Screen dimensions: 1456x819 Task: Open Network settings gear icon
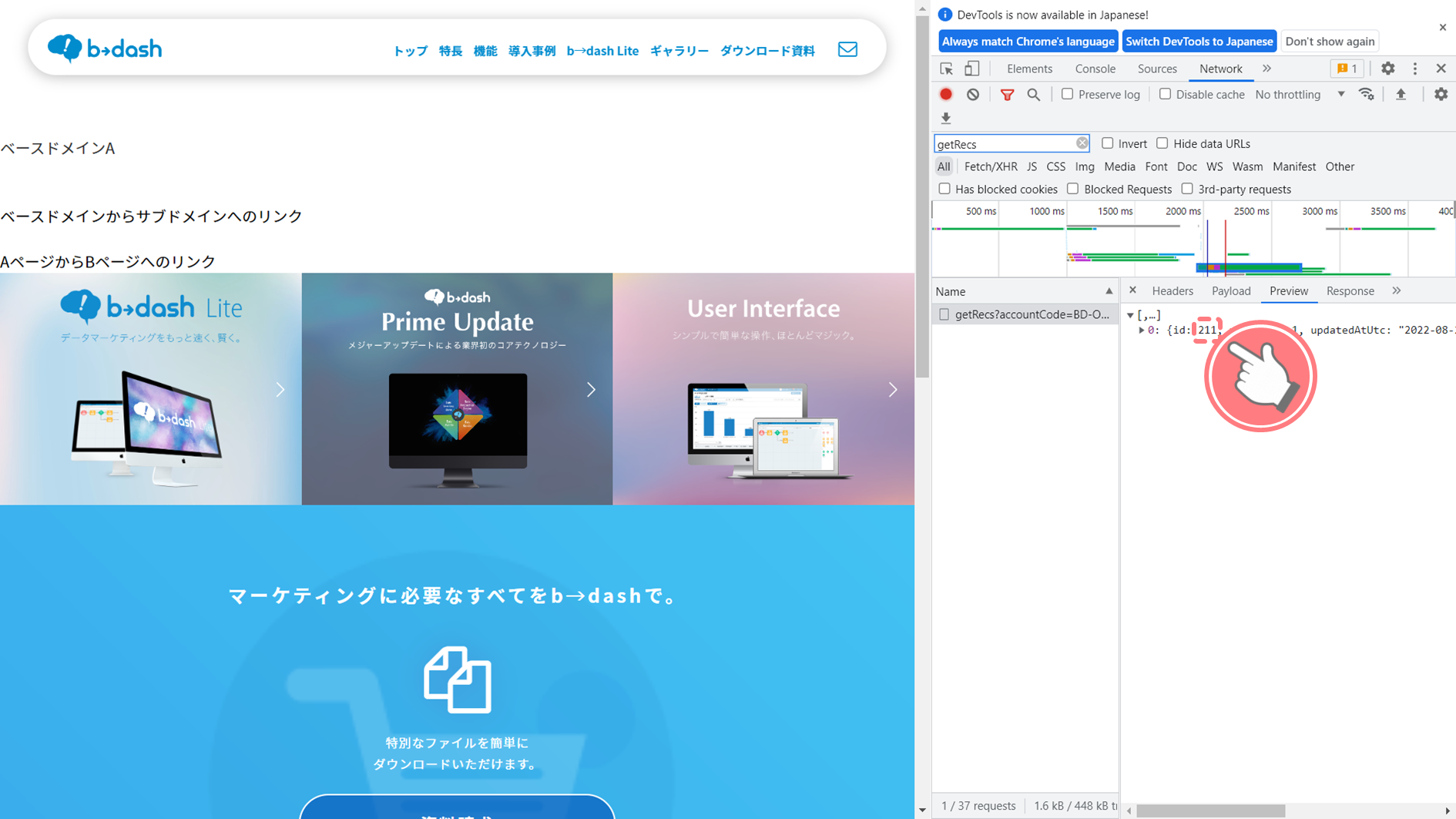[1441, 94]
